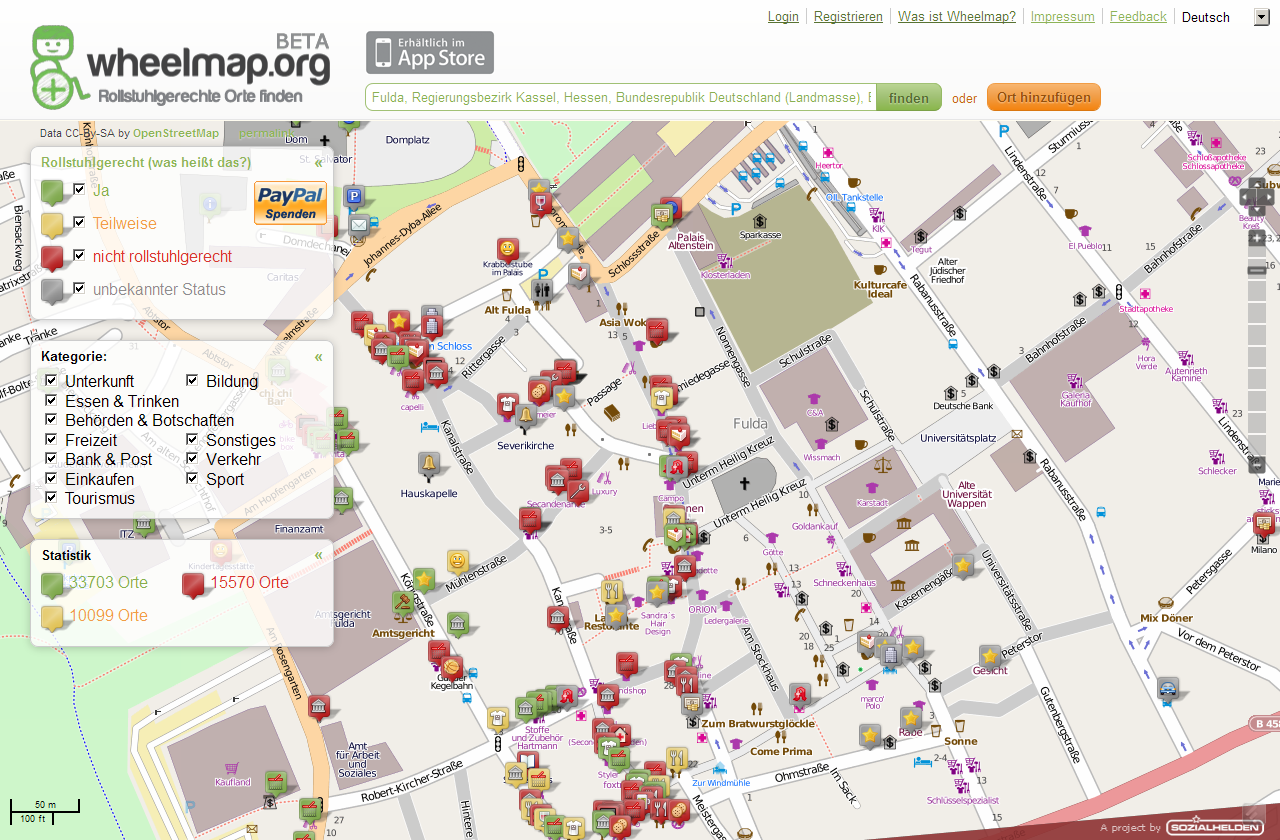
Task: Toggle the Bank & Post category checkbox
Action: (52, 458)
